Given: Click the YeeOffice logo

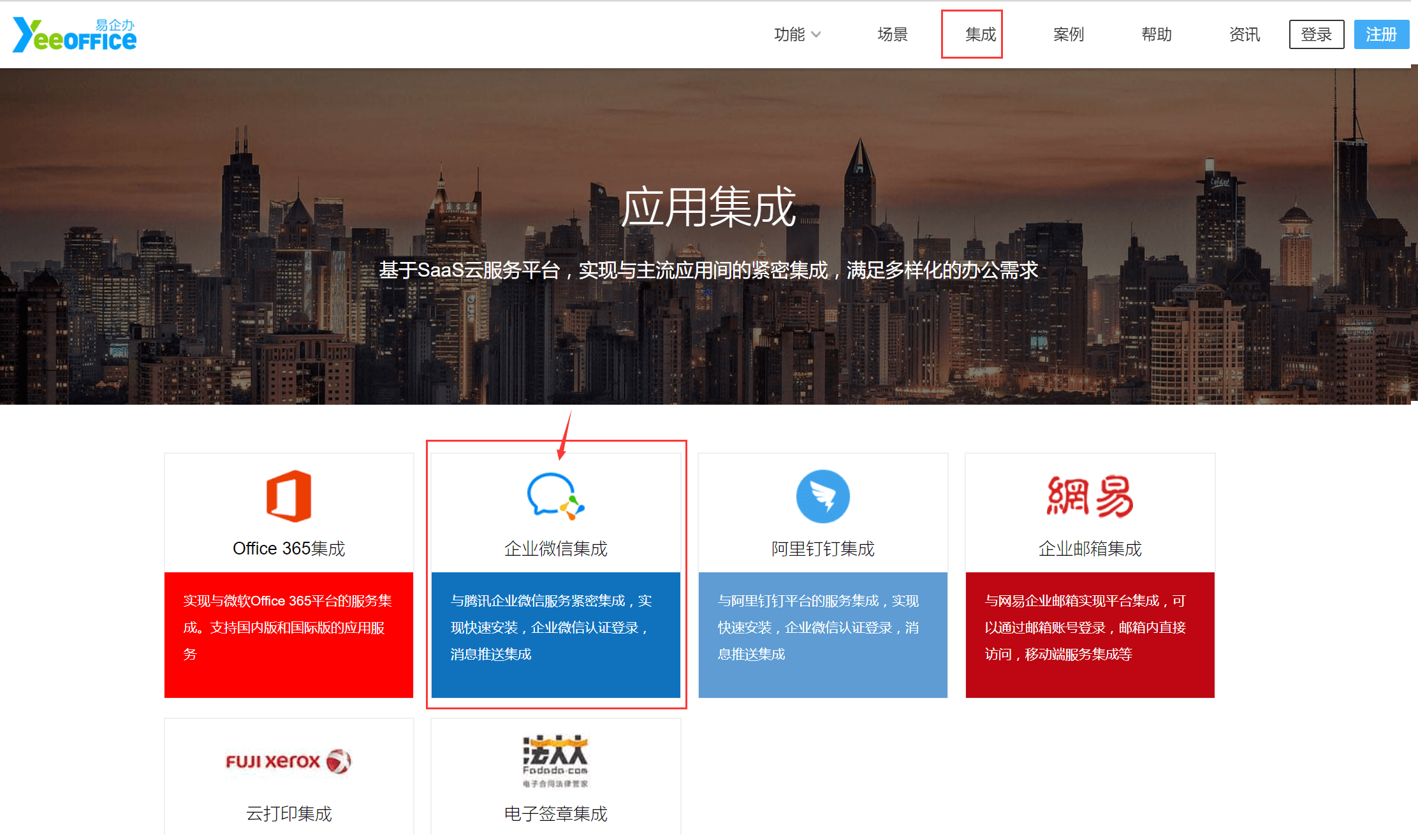Looking at the screenshot, I should point(75,34).
